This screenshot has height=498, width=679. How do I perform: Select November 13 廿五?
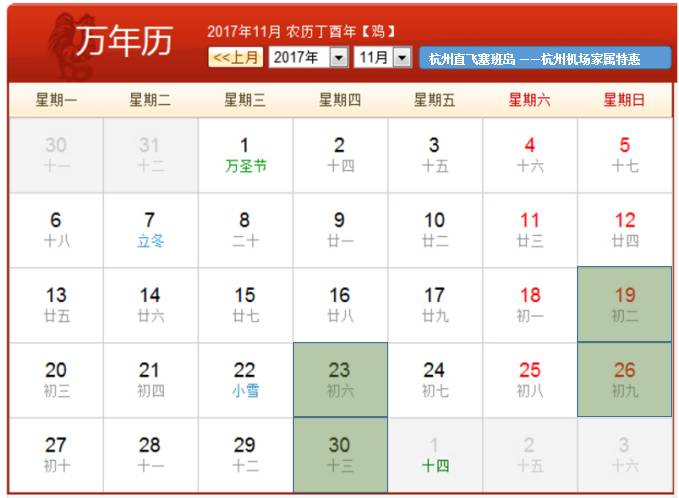(x=56, y=305)
